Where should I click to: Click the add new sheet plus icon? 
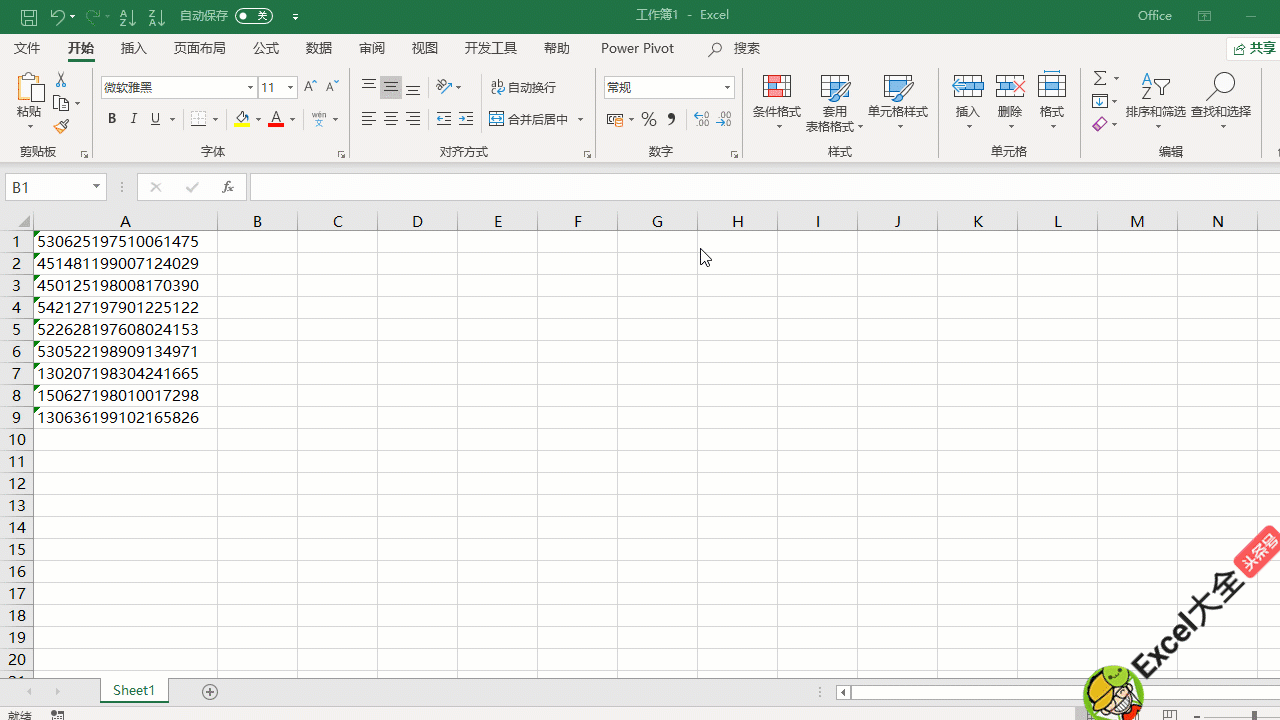coord(210,692)
